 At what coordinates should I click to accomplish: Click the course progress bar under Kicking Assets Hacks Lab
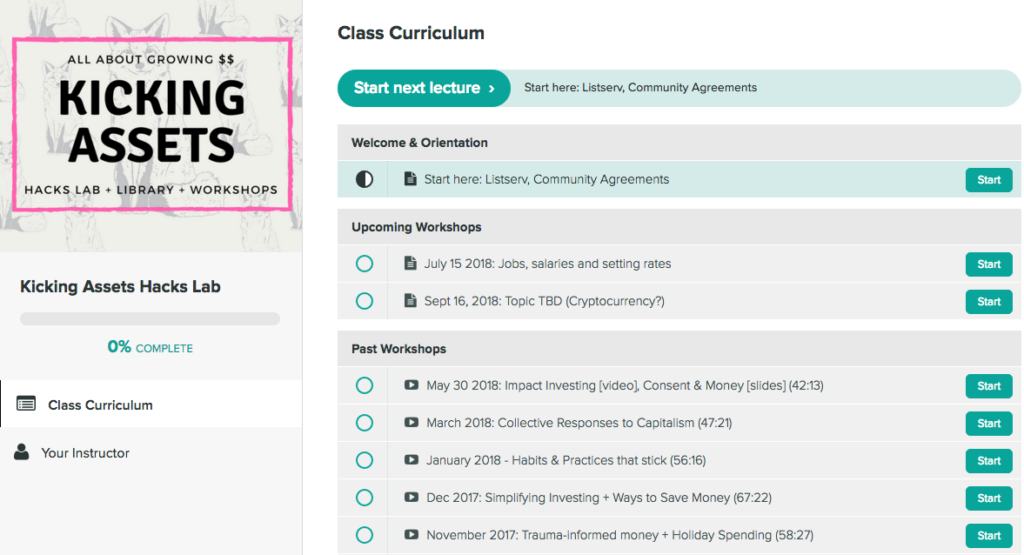[x=150, y=319]
